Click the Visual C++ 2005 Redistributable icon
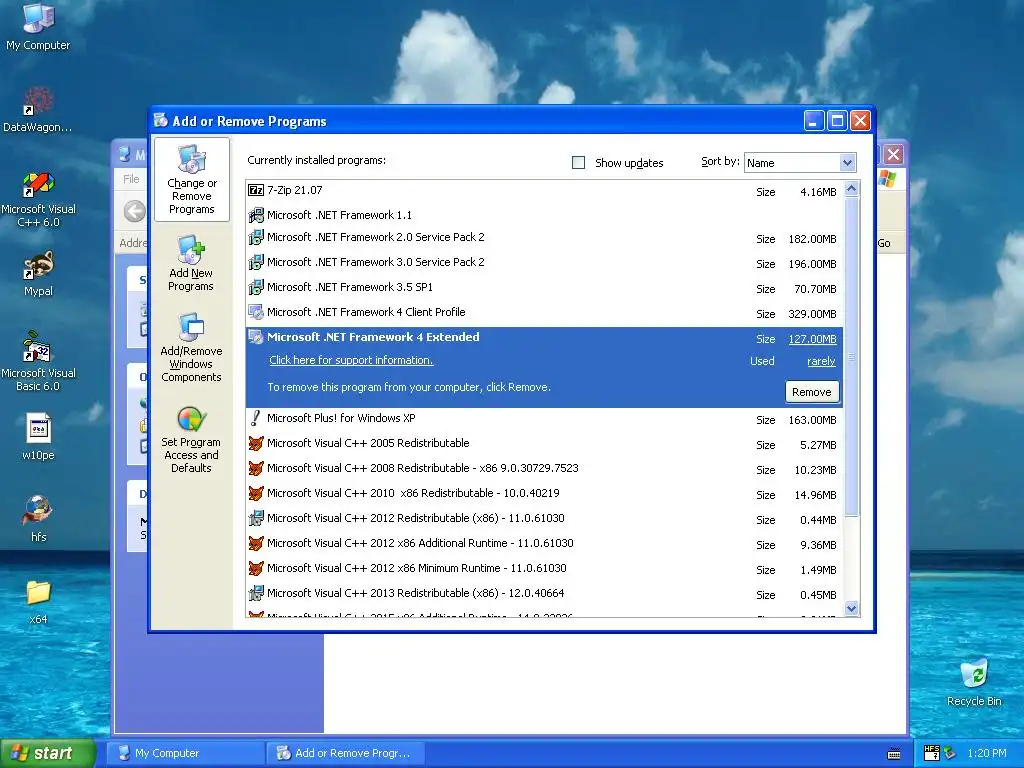1024x768 pixels. tap(255, 443)
